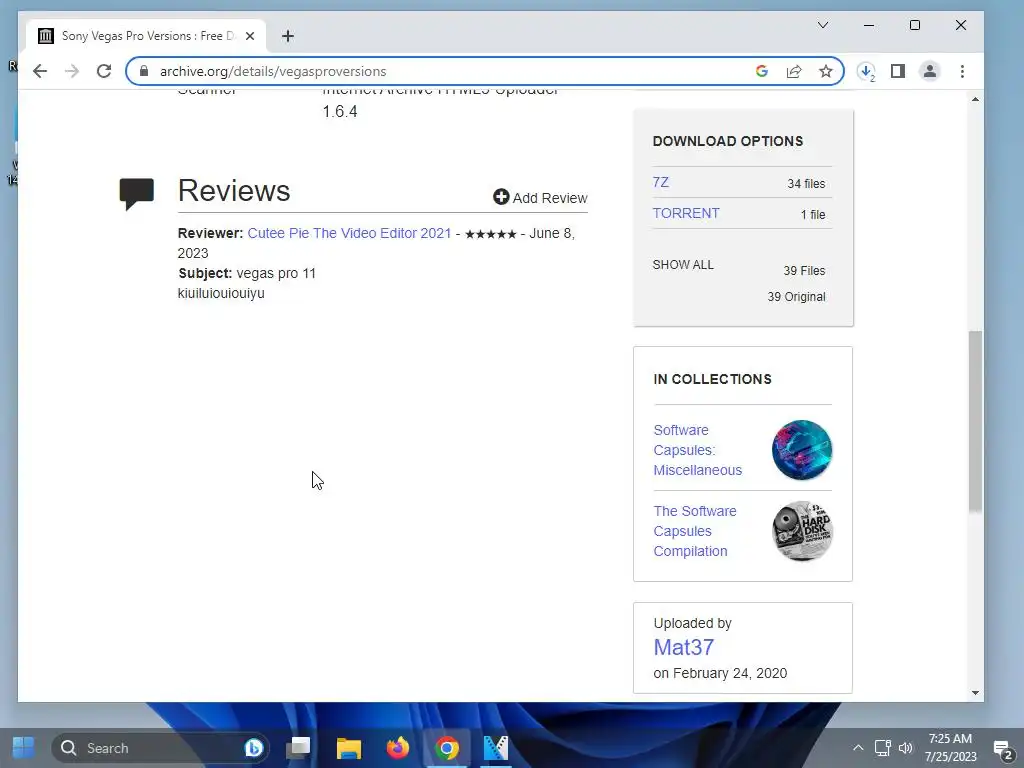Screen dimensions: 1024x768
Task: Click SHOW ALL download options
Action: click(683, 264)
